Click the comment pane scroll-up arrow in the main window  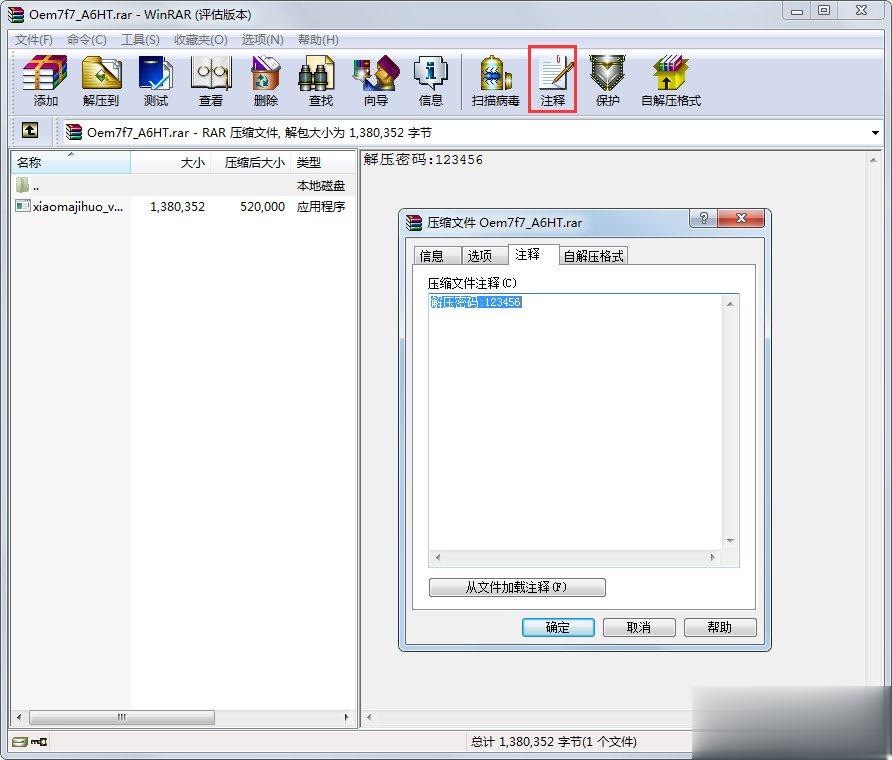coord(873,162)
